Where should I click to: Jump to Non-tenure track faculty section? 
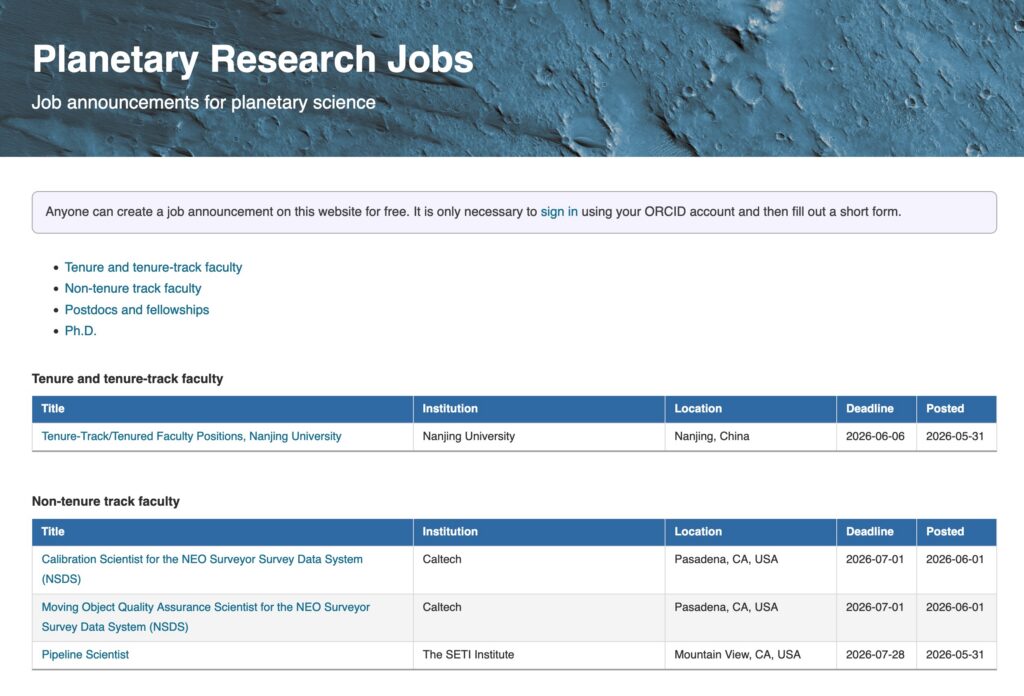(x=133, y=288)
